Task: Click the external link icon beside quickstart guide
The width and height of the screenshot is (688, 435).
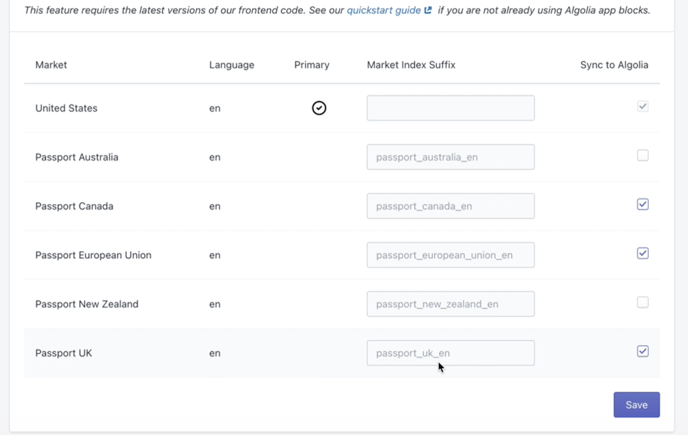Action: pos(429,10)
